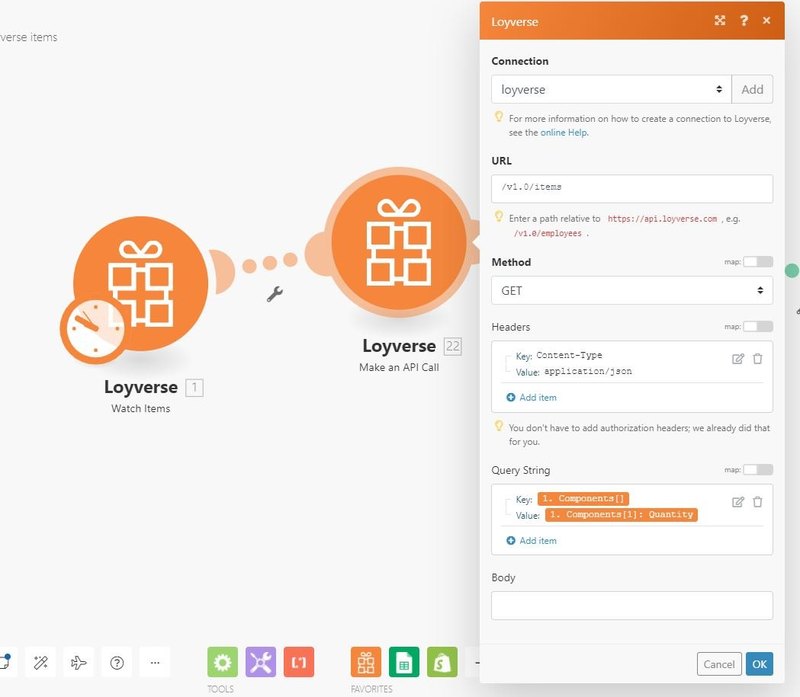The image size is (800, 697).
Task: Click the wrench icon between modules
Action: tap(275, 294)
